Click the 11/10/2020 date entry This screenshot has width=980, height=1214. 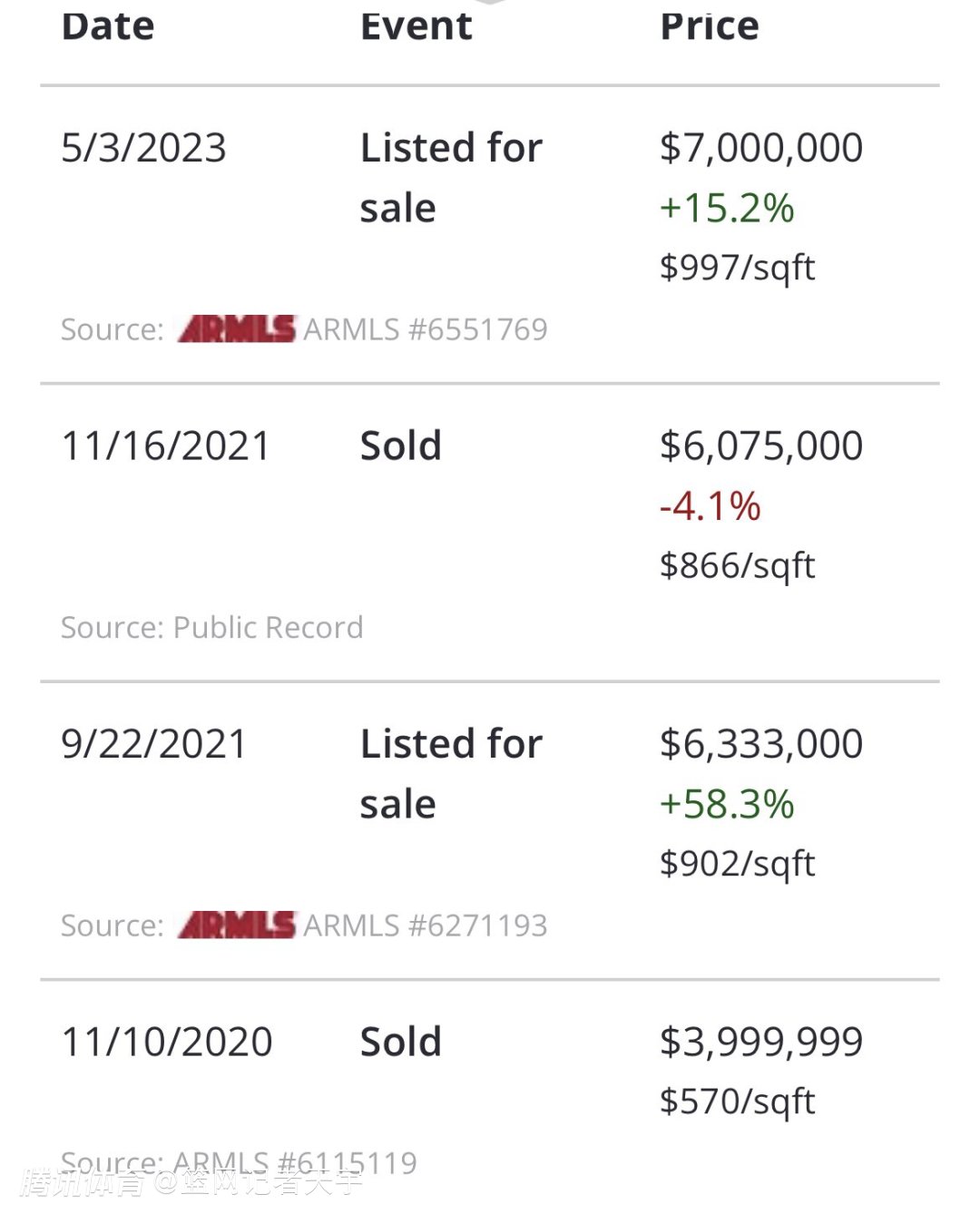(x=166, y=1043)
